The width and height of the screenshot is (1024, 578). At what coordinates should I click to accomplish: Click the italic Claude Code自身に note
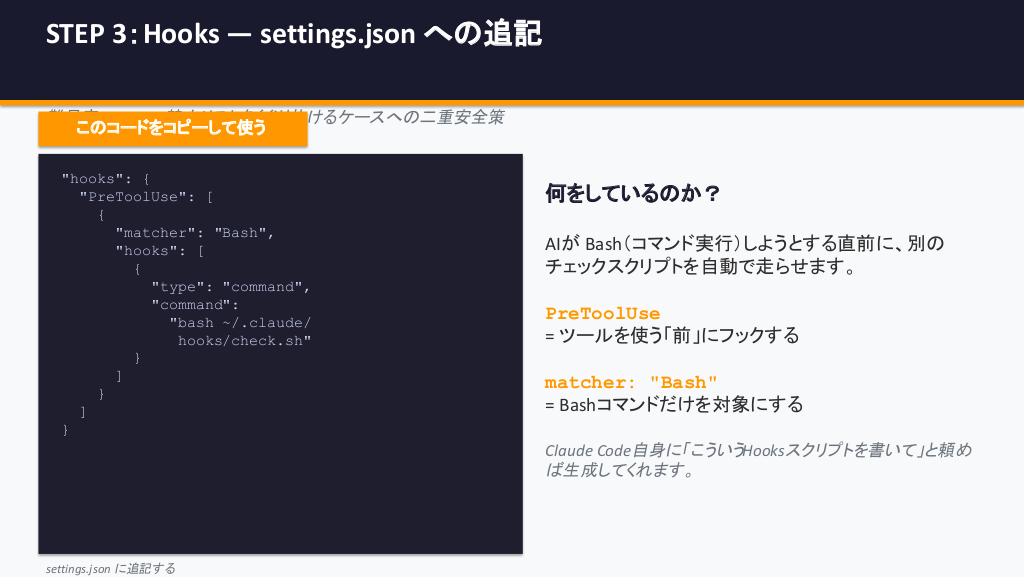(x=757, y=460)
